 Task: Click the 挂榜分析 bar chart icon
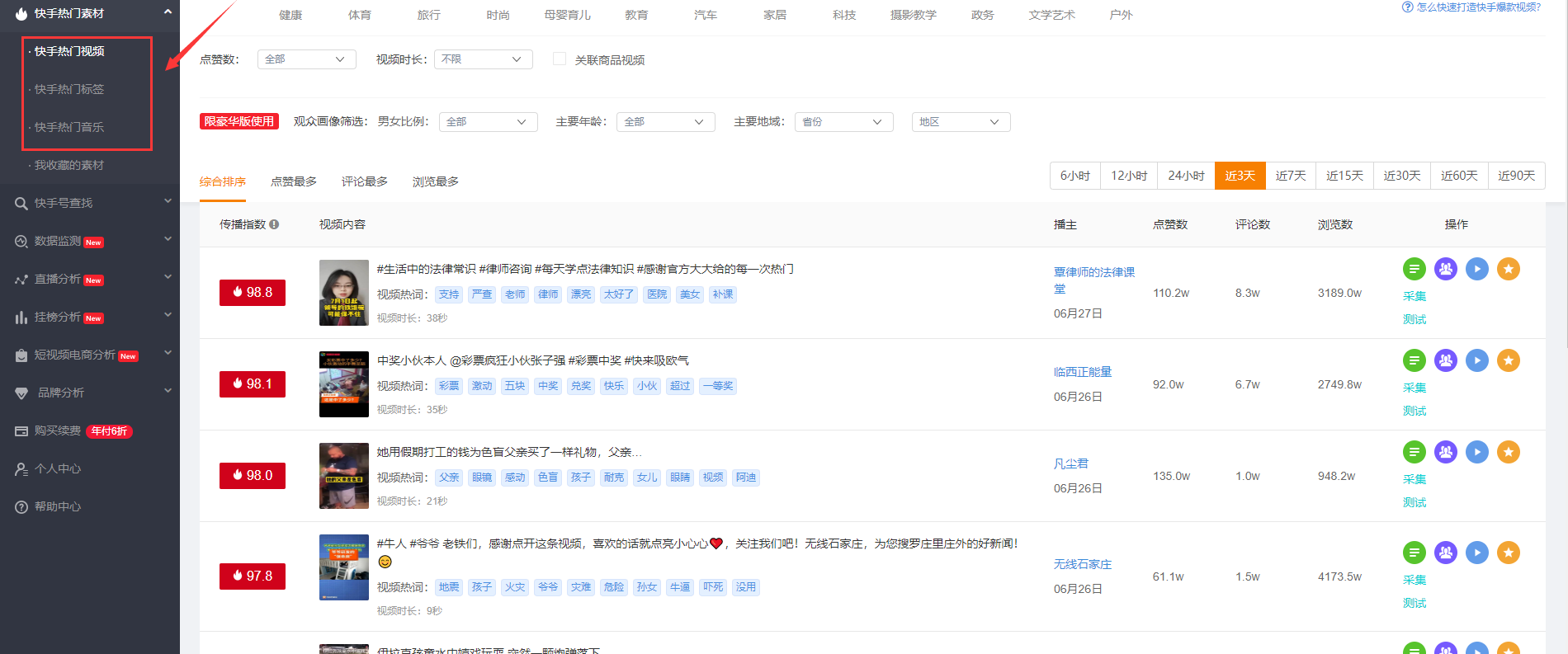[21, 318]
